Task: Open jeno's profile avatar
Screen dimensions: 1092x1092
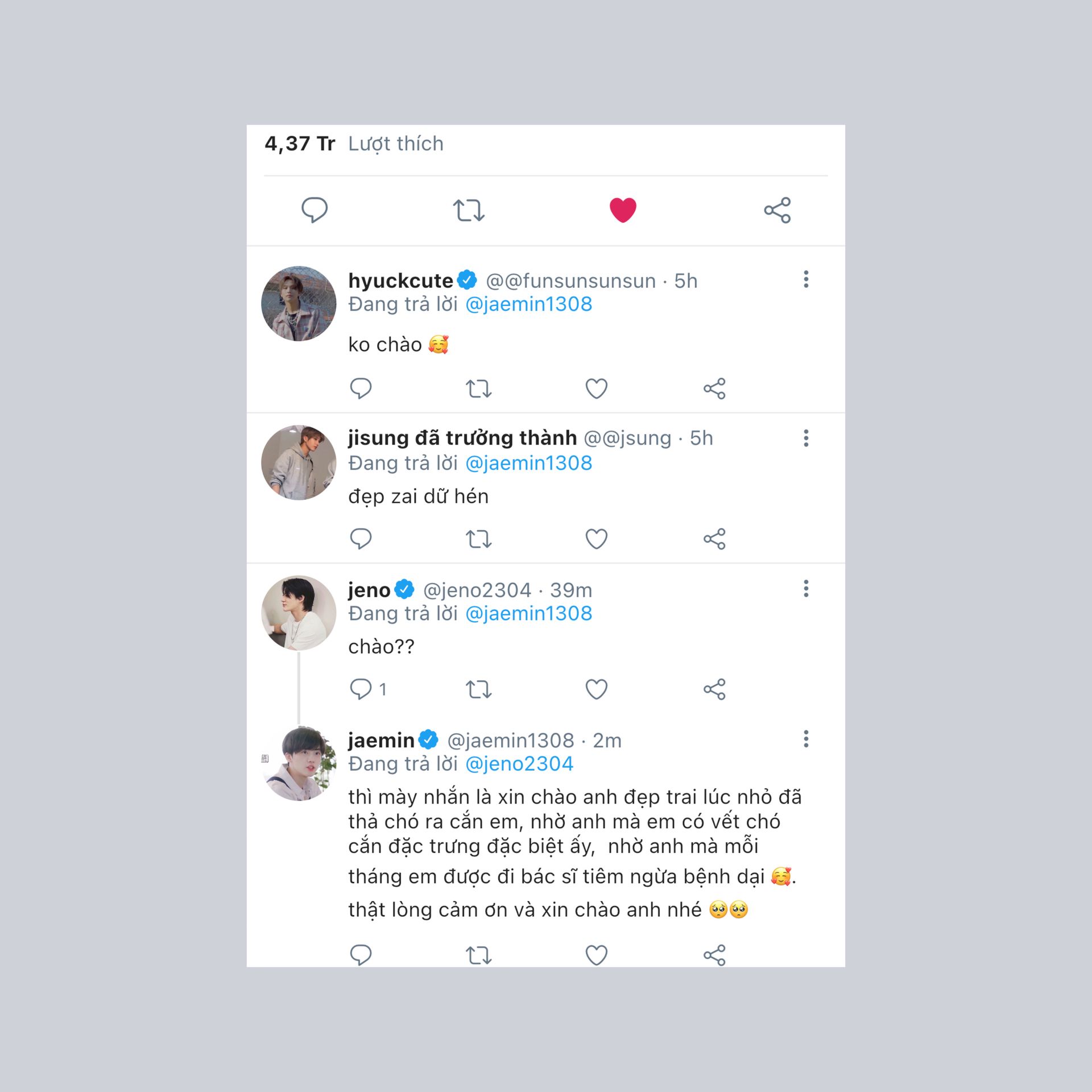Action: click(299, 613)
